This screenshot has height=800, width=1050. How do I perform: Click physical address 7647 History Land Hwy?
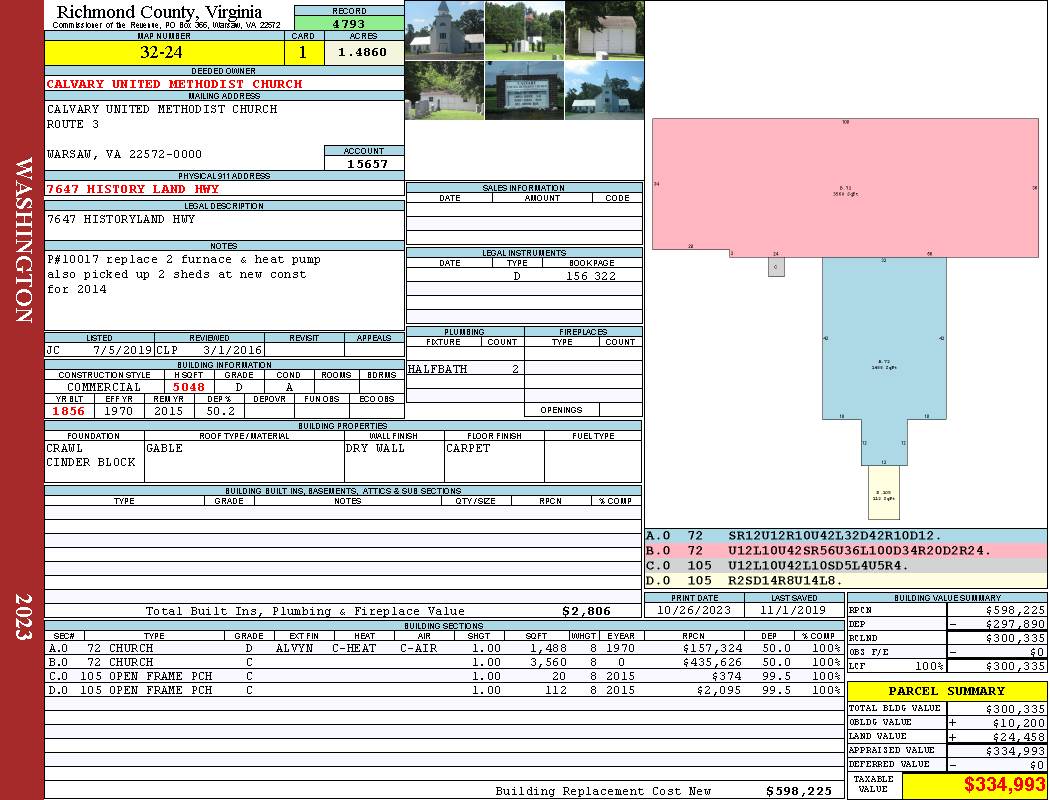pos(132,189)
